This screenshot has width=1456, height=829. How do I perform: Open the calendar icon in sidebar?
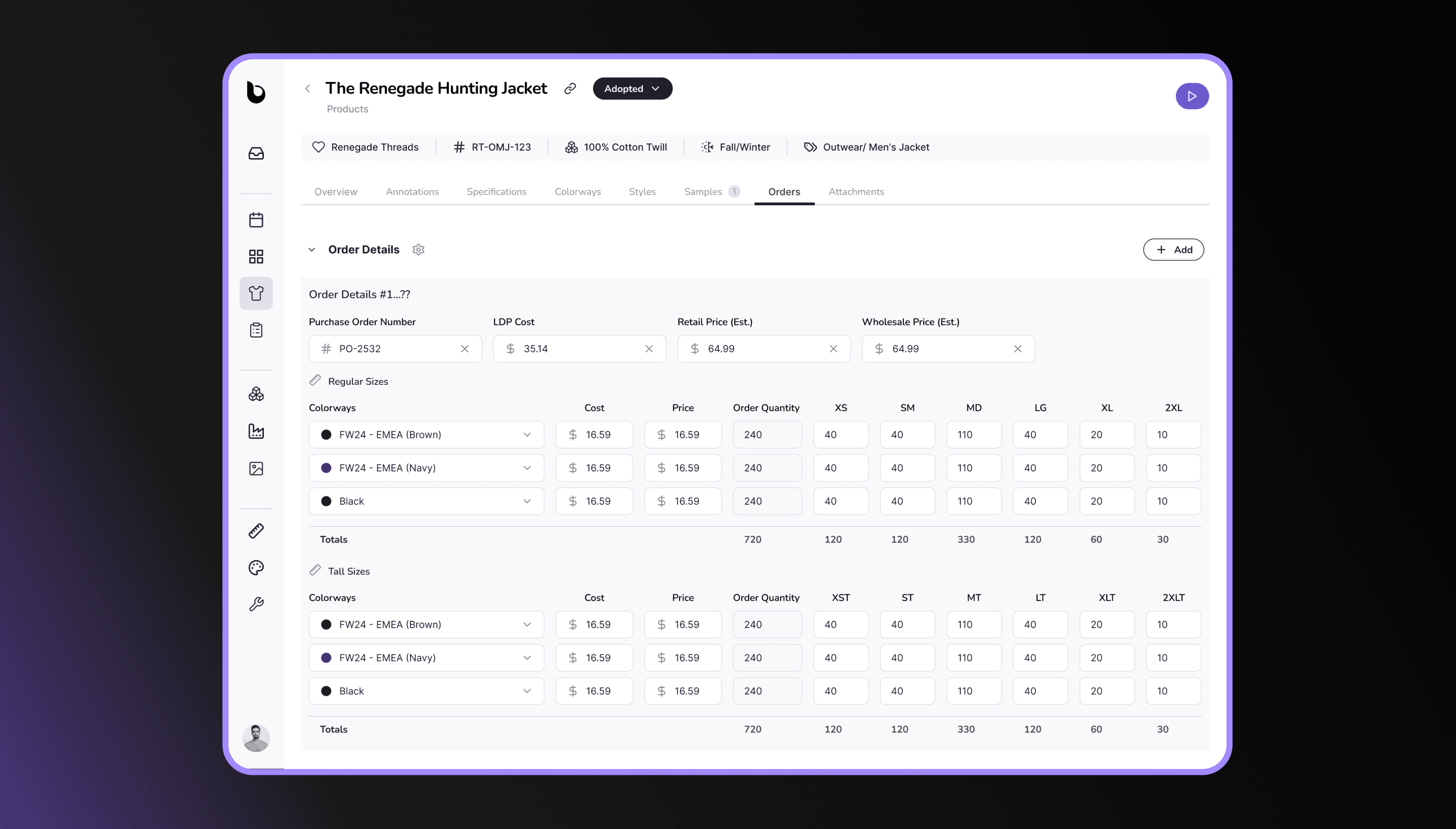pyautogui.click(x=256, y=220)
